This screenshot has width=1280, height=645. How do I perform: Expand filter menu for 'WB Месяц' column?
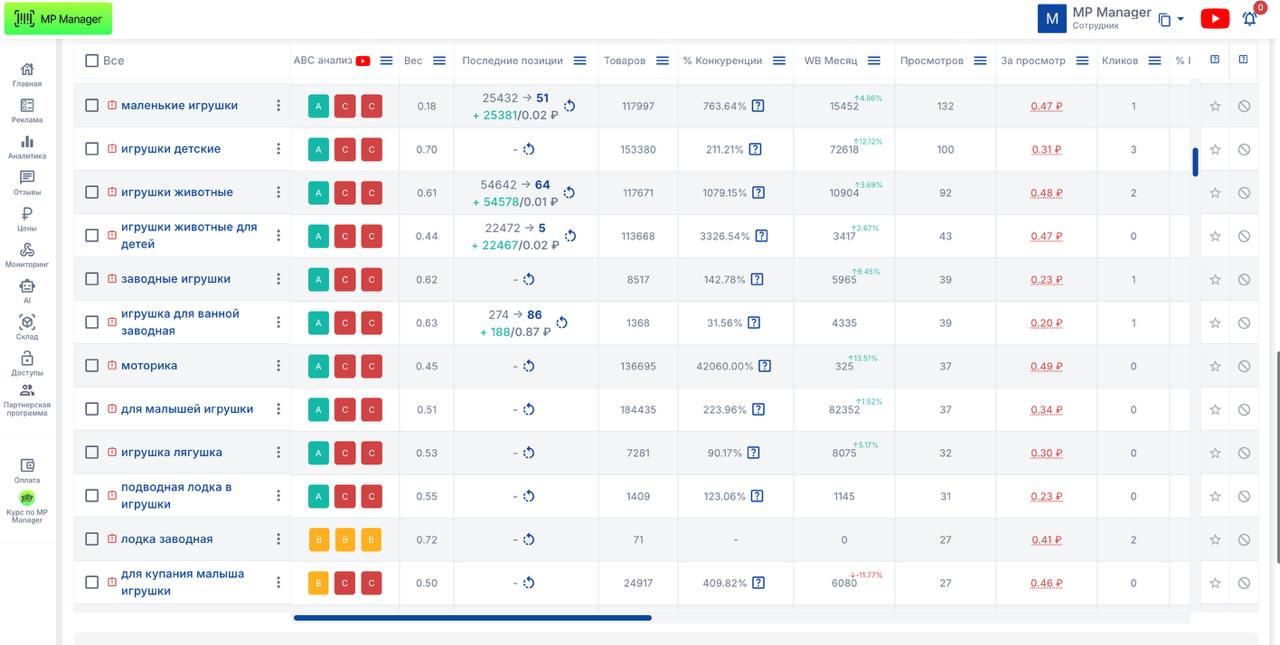[874, 61]
